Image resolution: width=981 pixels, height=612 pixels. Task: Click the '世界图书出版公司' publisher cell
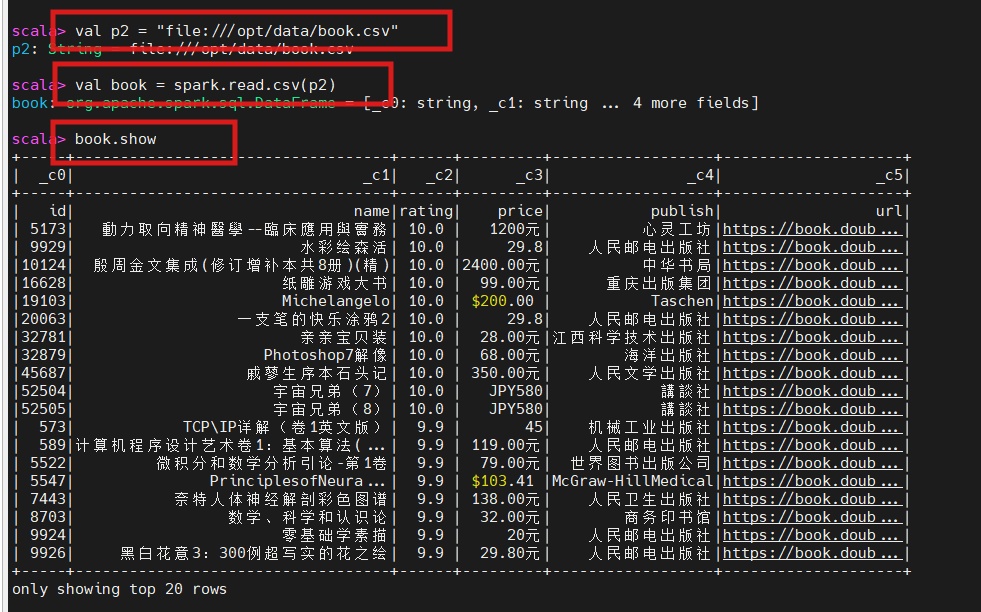click(x=641, y=464)
